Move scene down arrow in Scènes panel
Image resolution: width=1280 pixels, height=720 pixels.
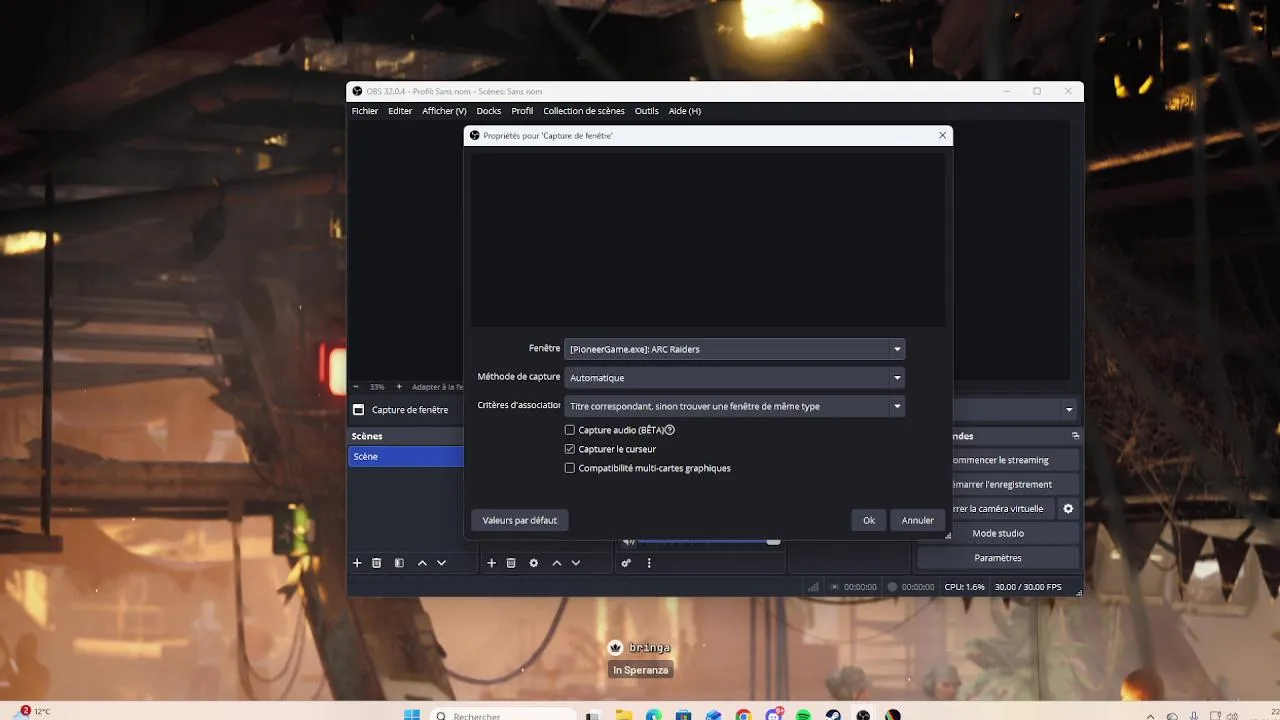pyautogui.click(x=441, y=563)
